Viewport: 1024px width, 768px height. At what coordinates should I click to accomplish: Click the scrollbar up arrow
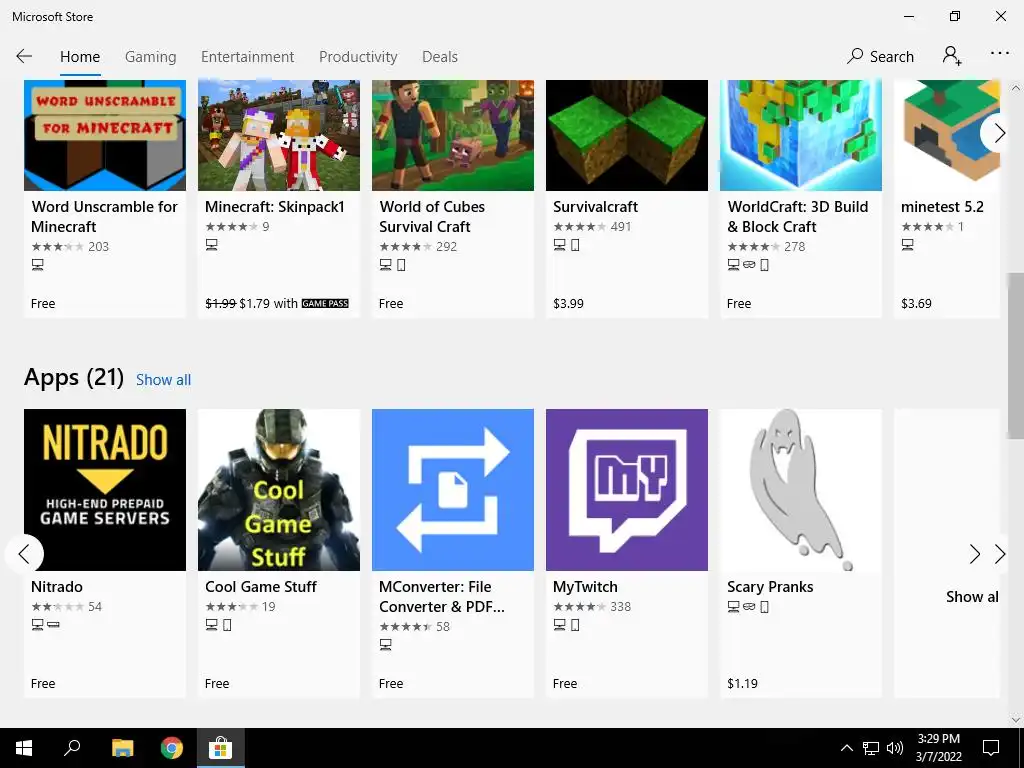[x=1016, y=88]
